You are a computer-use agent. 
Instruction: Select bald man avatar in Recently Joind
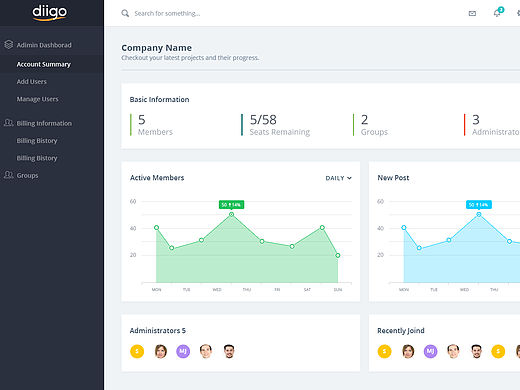[x=453, y=351]
